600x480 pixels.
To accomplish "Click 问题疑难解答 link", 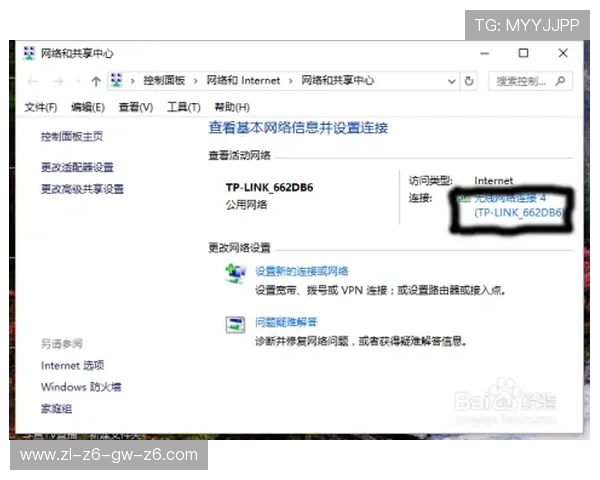I will [286, 322].
